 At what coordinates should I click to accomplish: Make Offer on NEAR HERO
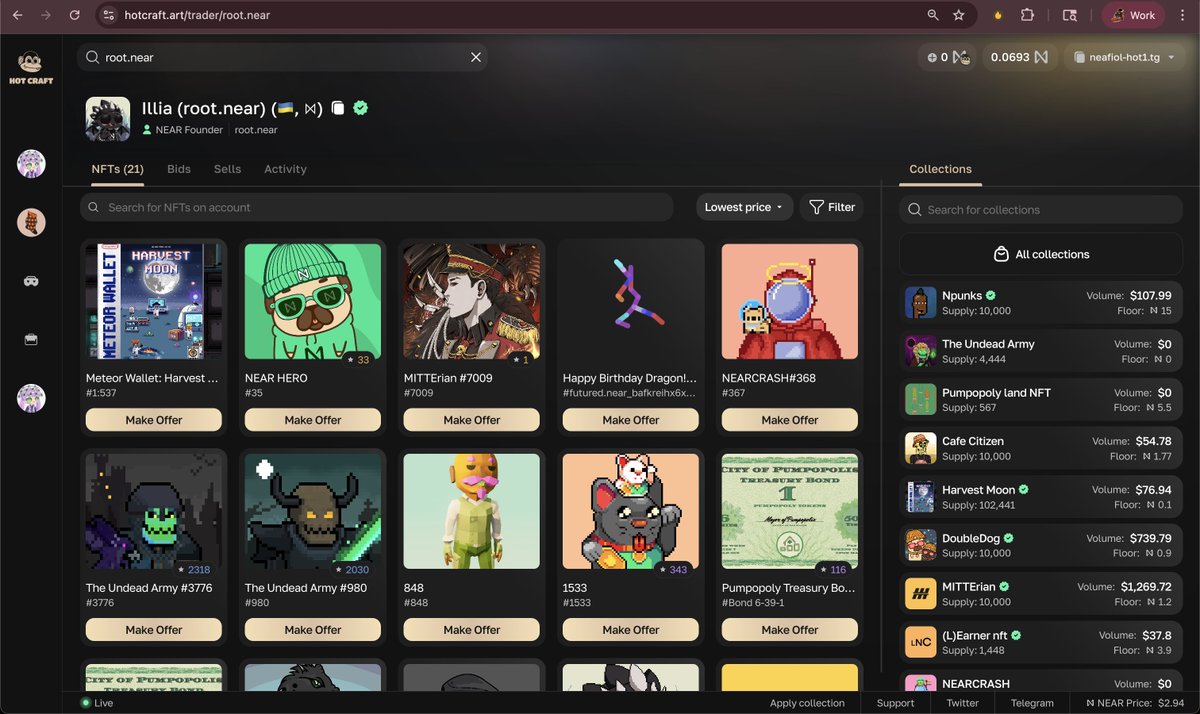313,420
